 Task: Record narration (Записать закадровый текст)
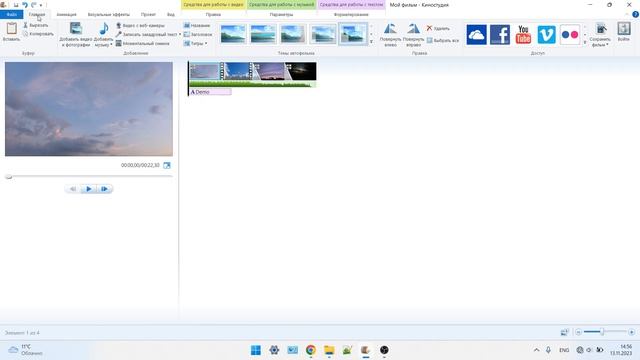(147, 34)
